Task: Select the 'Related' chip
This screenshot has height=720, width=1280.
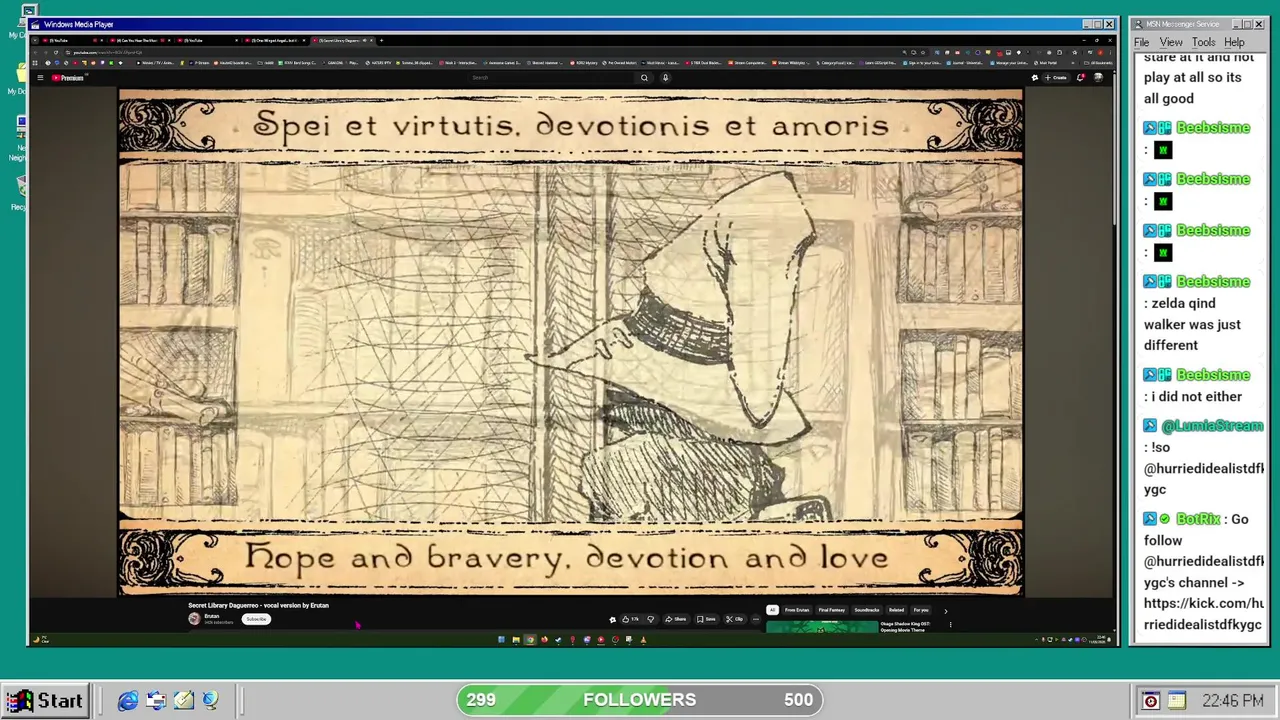Action: coord(897,610)
